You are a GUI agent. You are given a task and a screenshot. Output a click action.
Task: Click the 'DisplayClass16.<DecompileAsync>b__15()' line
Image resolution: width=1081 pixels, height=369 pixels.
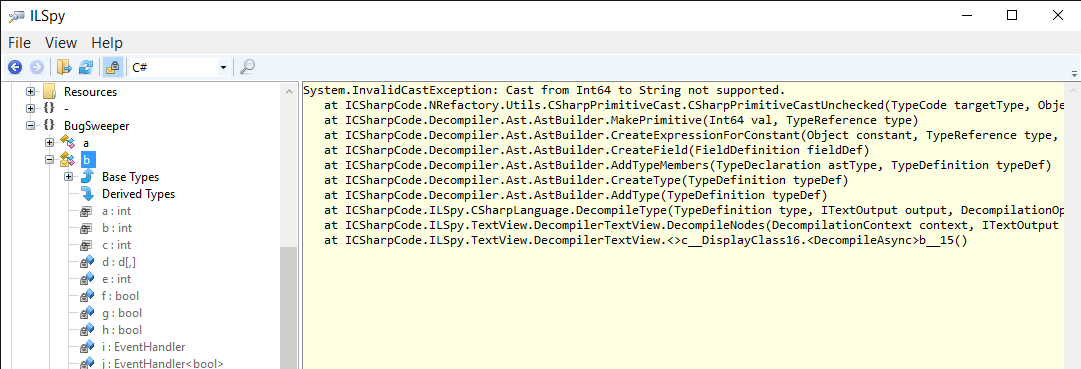point(646,242)
